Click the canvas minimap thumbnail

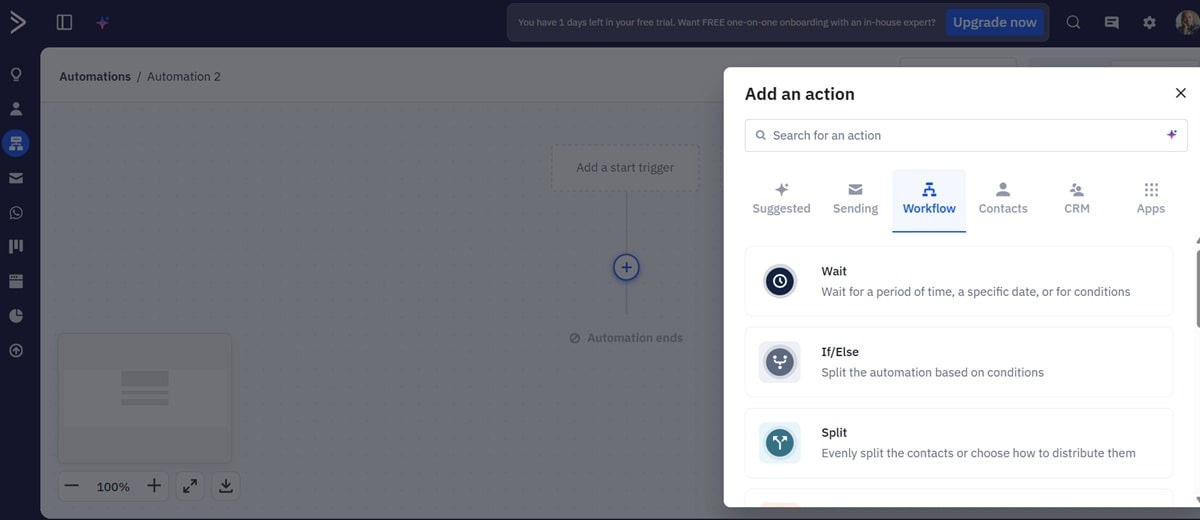(x=145, y=398)
